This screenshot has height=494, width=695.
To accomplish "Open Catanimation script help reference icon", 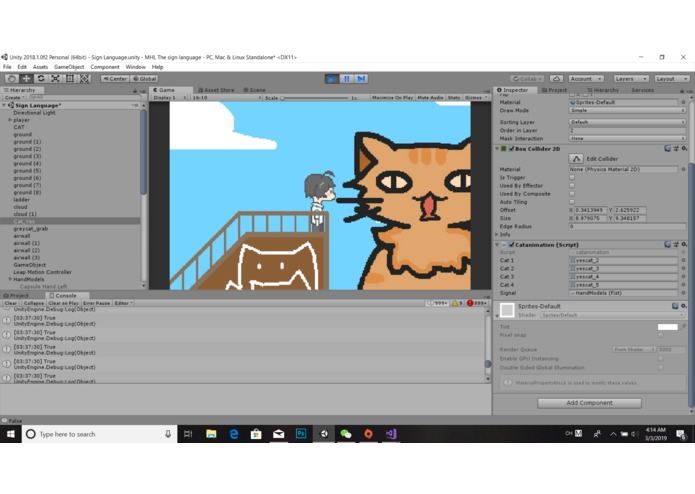I will (x=668, y=245).
